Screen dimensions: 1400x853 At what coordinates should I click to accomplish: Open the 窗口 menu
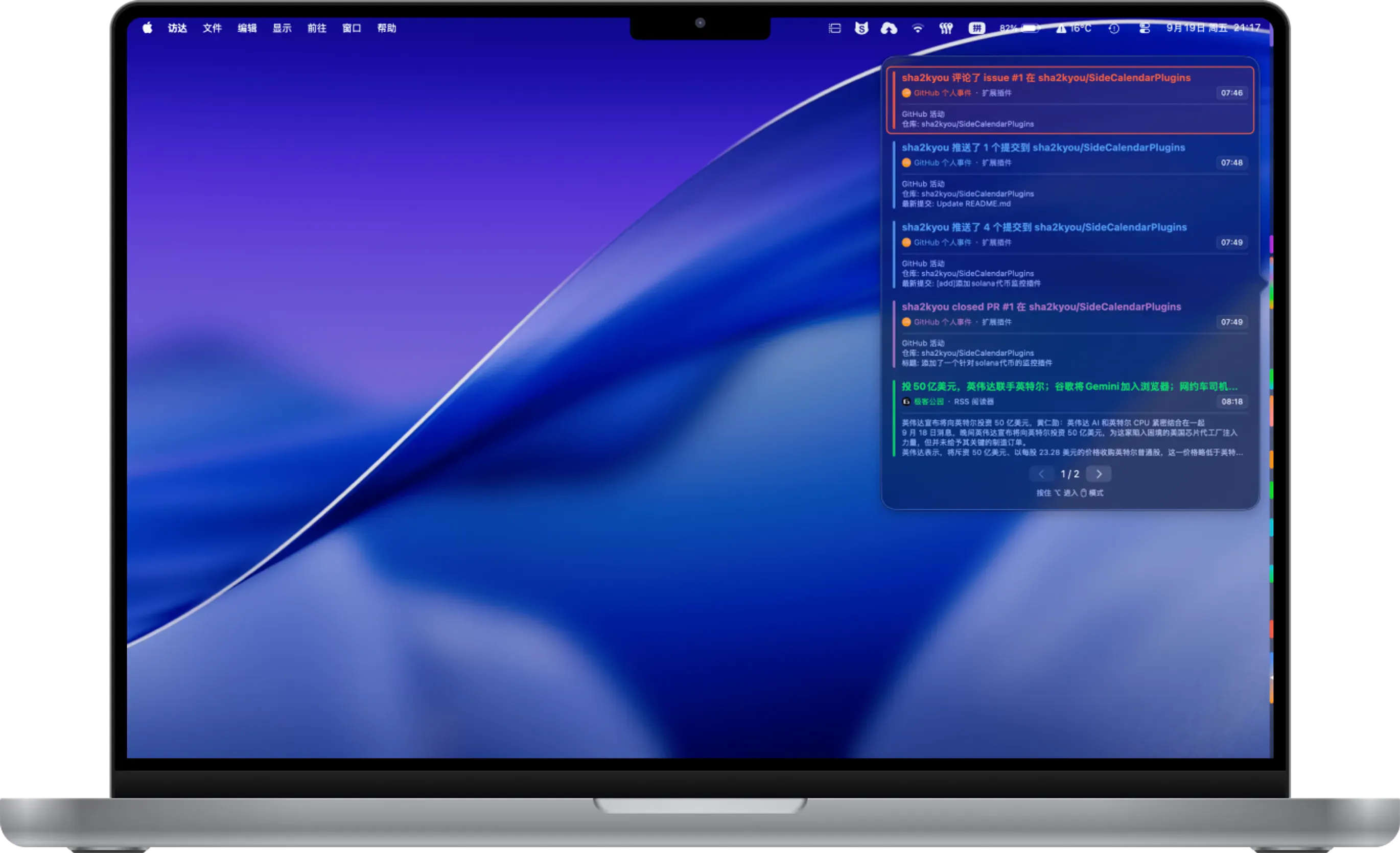tap(352, 28)
